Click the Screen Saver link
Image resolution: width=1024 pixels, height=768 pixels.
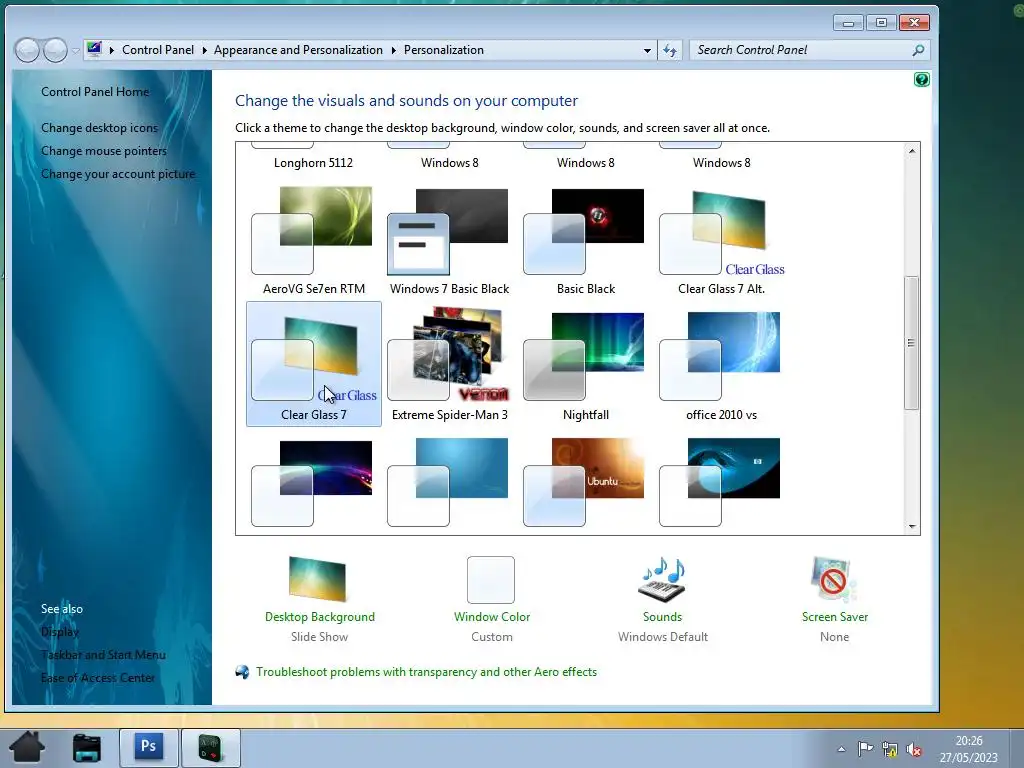(x=835, y=616)
